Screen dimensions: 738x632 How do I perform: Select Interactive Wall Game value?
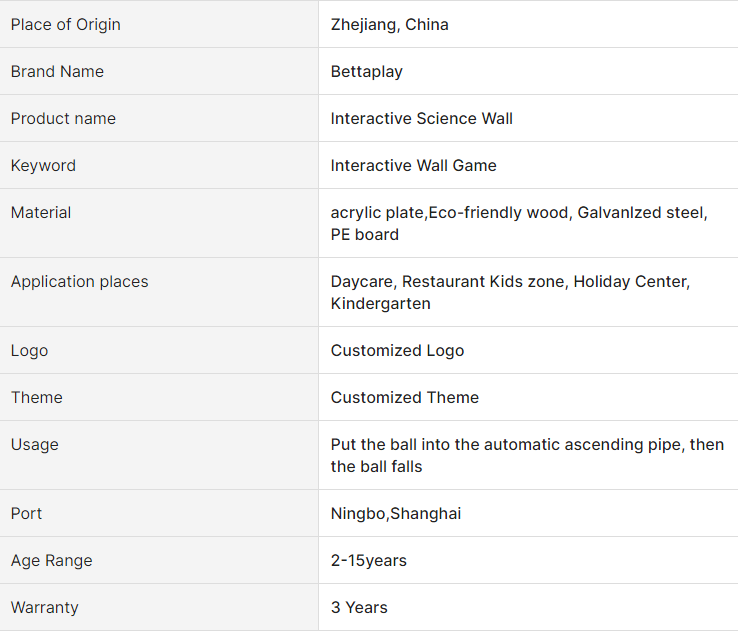click(413, 166)
